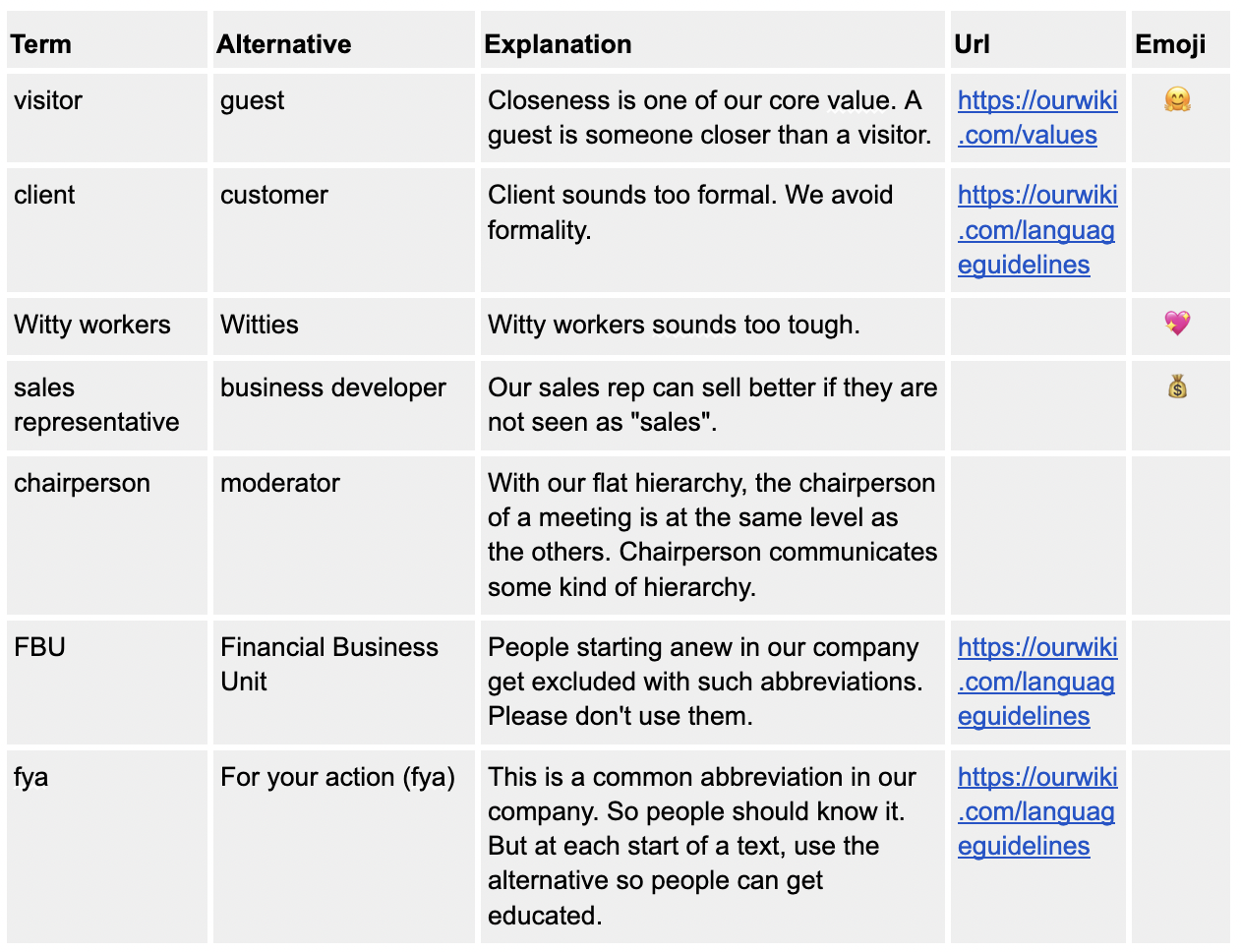Click the 'business developer' cell

[333, 387]
